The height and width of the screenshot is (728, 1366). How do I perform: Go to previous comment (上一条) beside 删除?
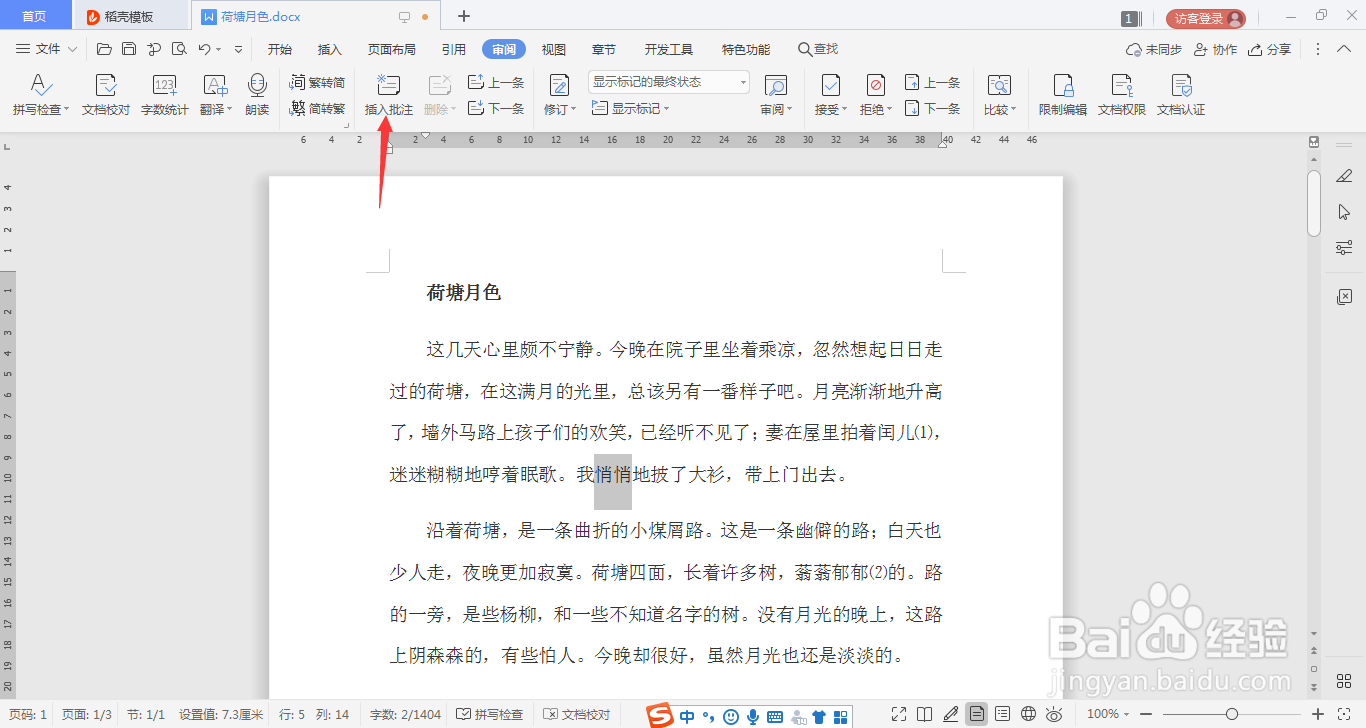[497, 83]
